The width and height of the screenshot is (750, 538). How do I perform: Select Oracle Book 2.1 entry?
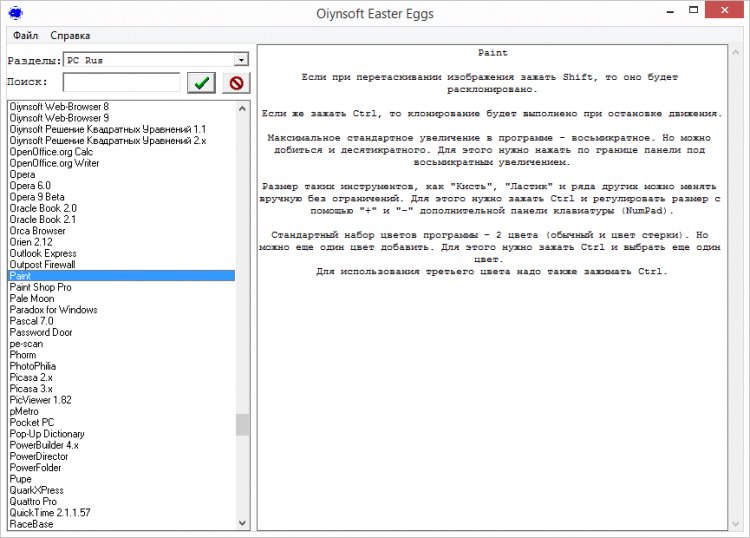click(x=122, y=220)
